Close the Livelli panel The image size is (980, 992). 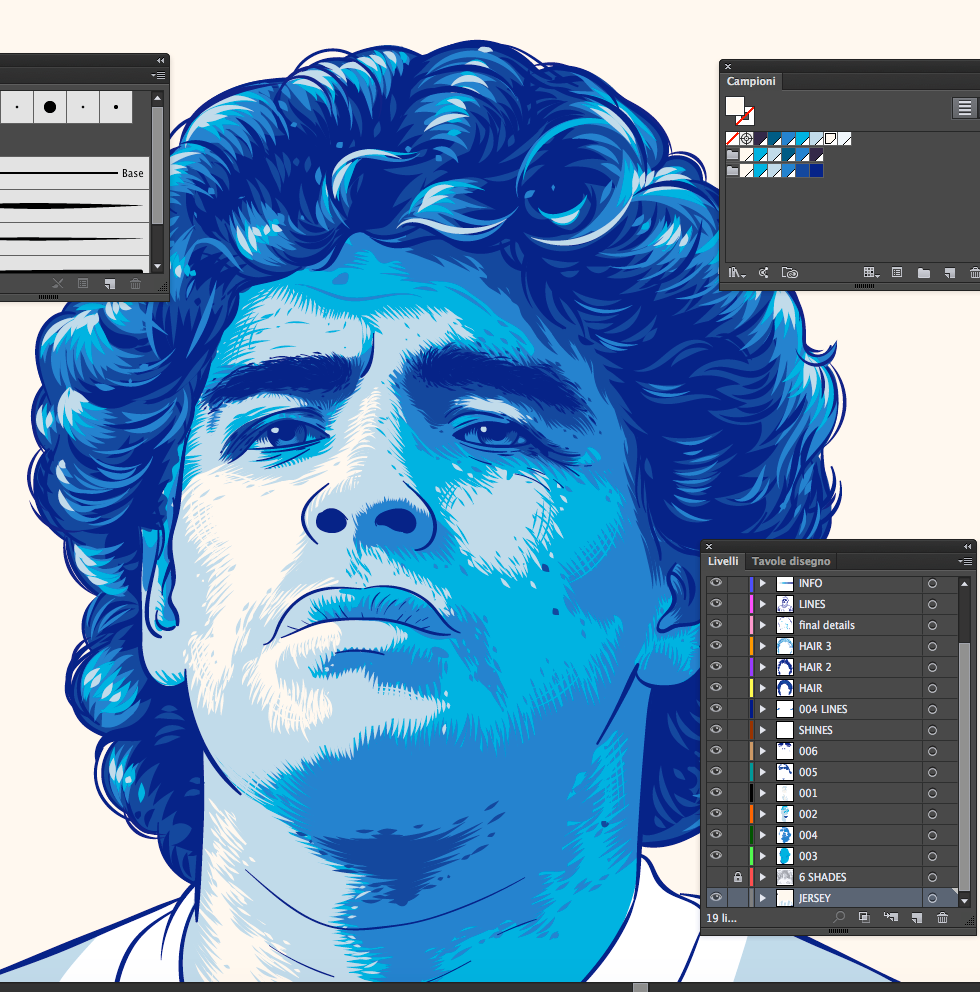(709, 547)
